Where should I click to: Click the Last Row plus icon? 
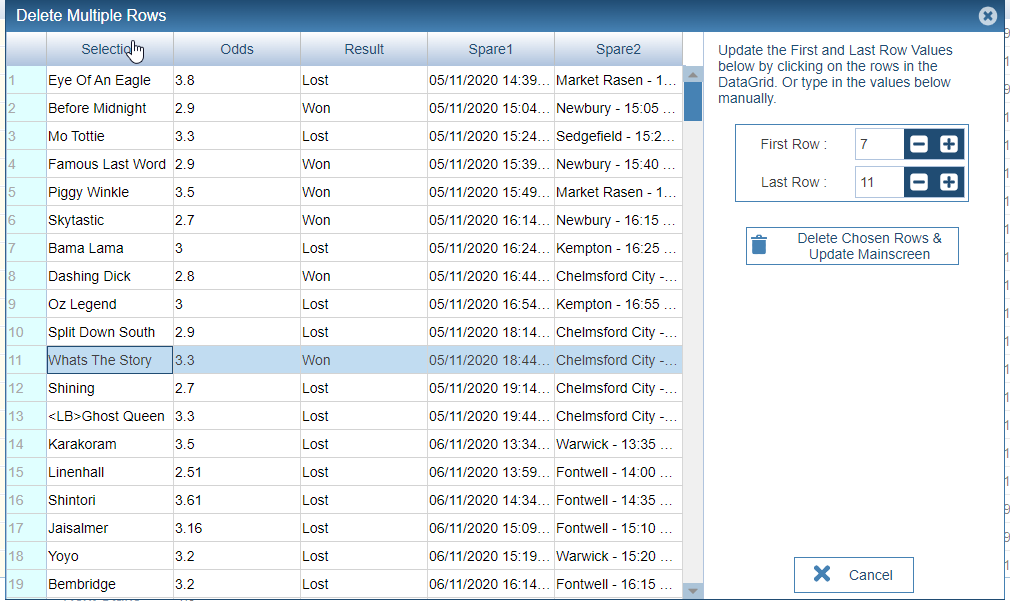point(949,182)
